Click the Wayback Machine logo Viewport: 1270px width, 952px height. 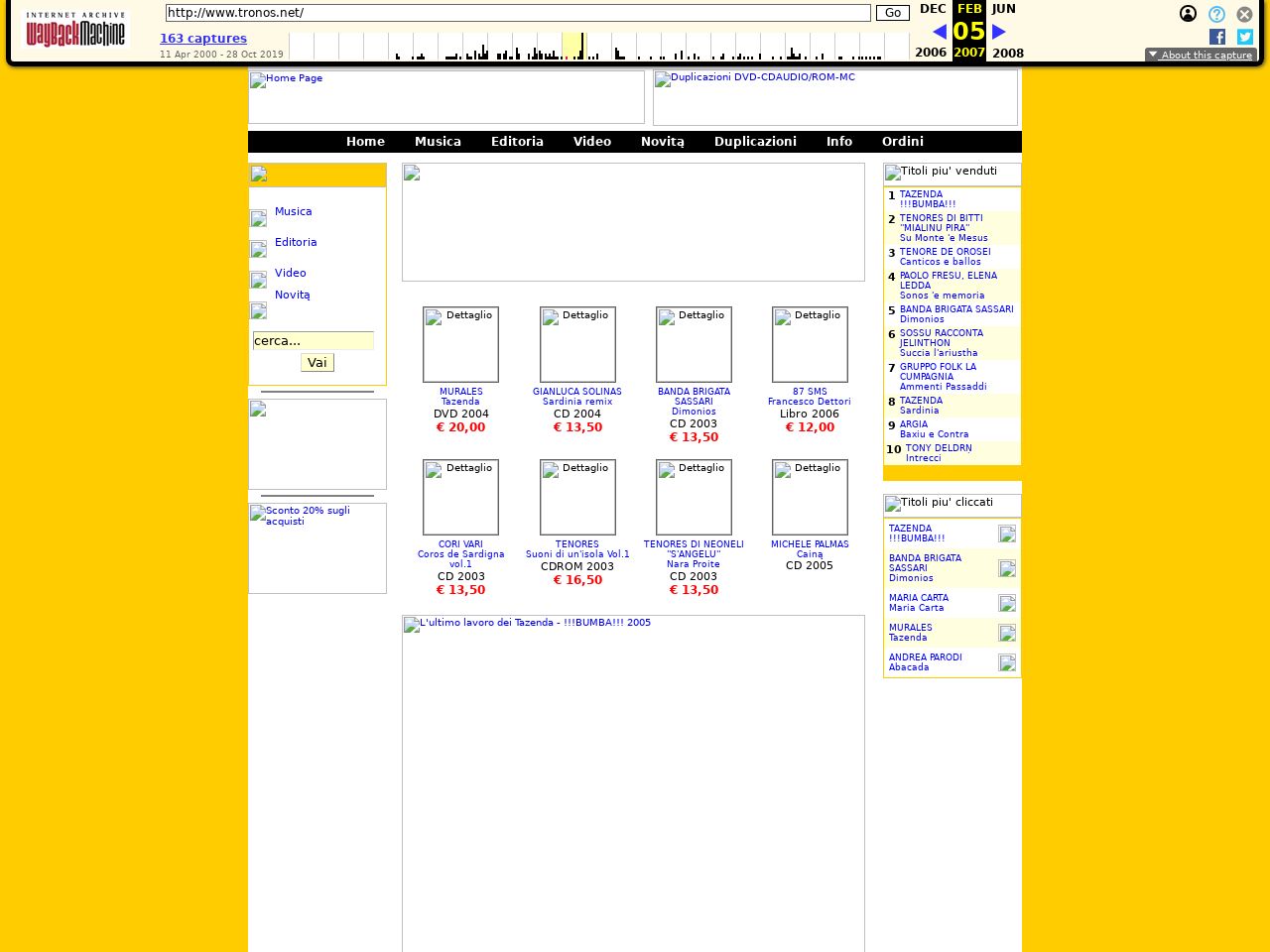(76, 30)
